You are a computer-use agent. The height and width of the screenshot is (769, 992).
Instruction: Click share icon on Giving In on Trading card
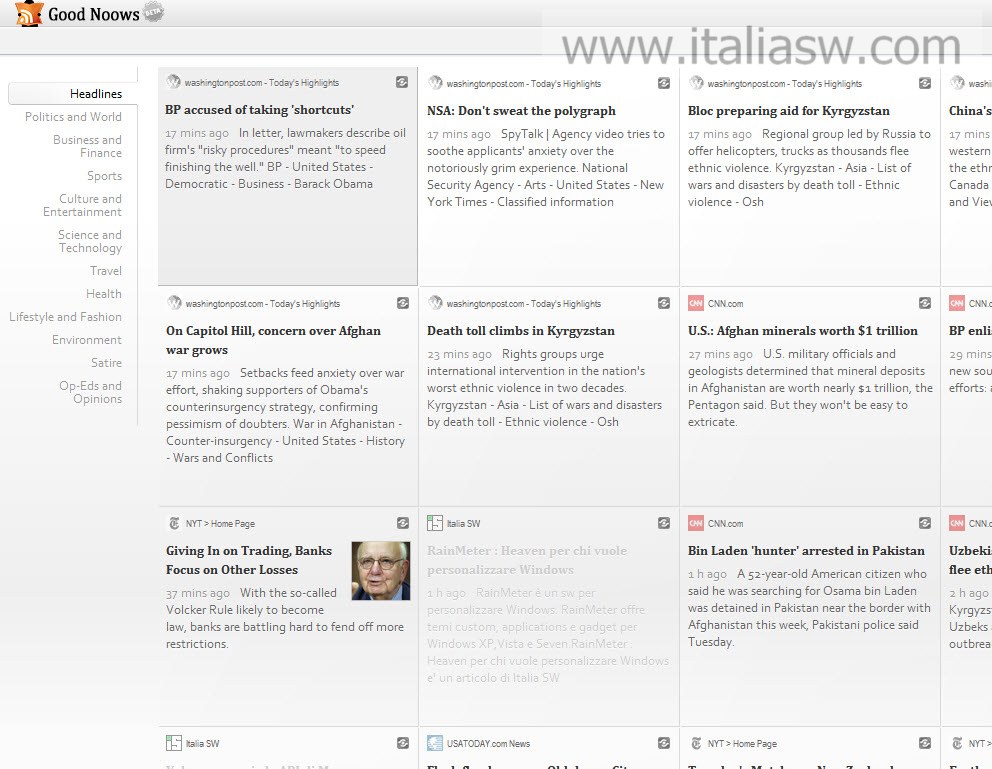click(x=403, y=523)
